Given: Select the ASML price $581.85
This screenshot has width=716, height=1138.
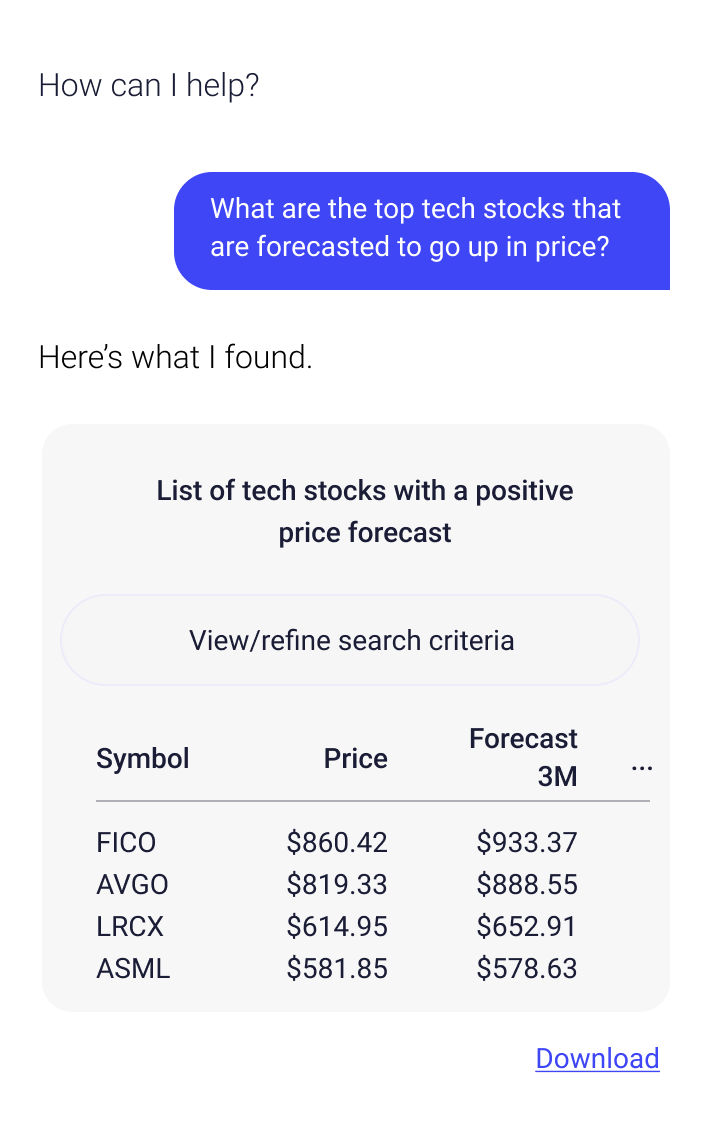Looking at the screenshot, I should pos(337,969).
